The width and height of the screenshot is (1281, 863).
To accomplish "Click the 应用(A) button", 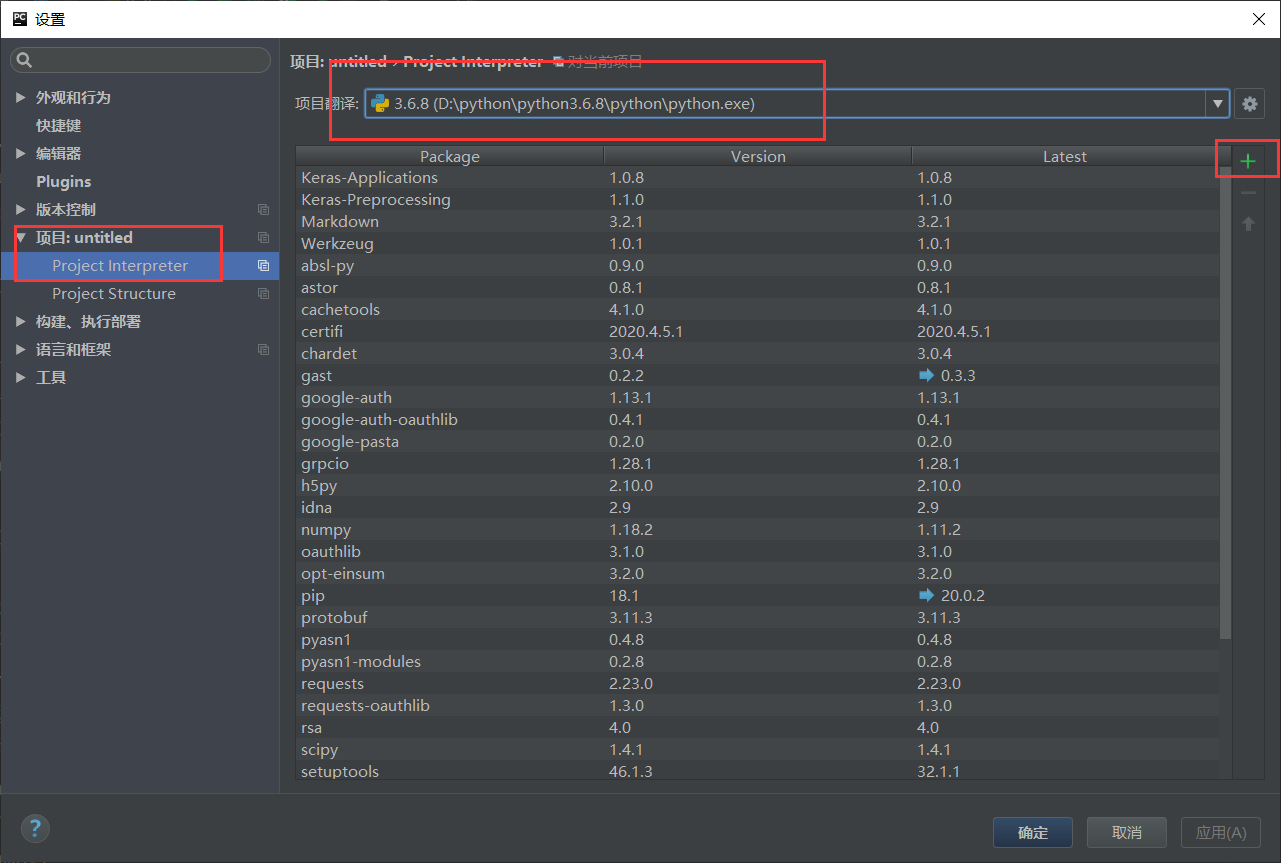I will tap(1221, 832).
